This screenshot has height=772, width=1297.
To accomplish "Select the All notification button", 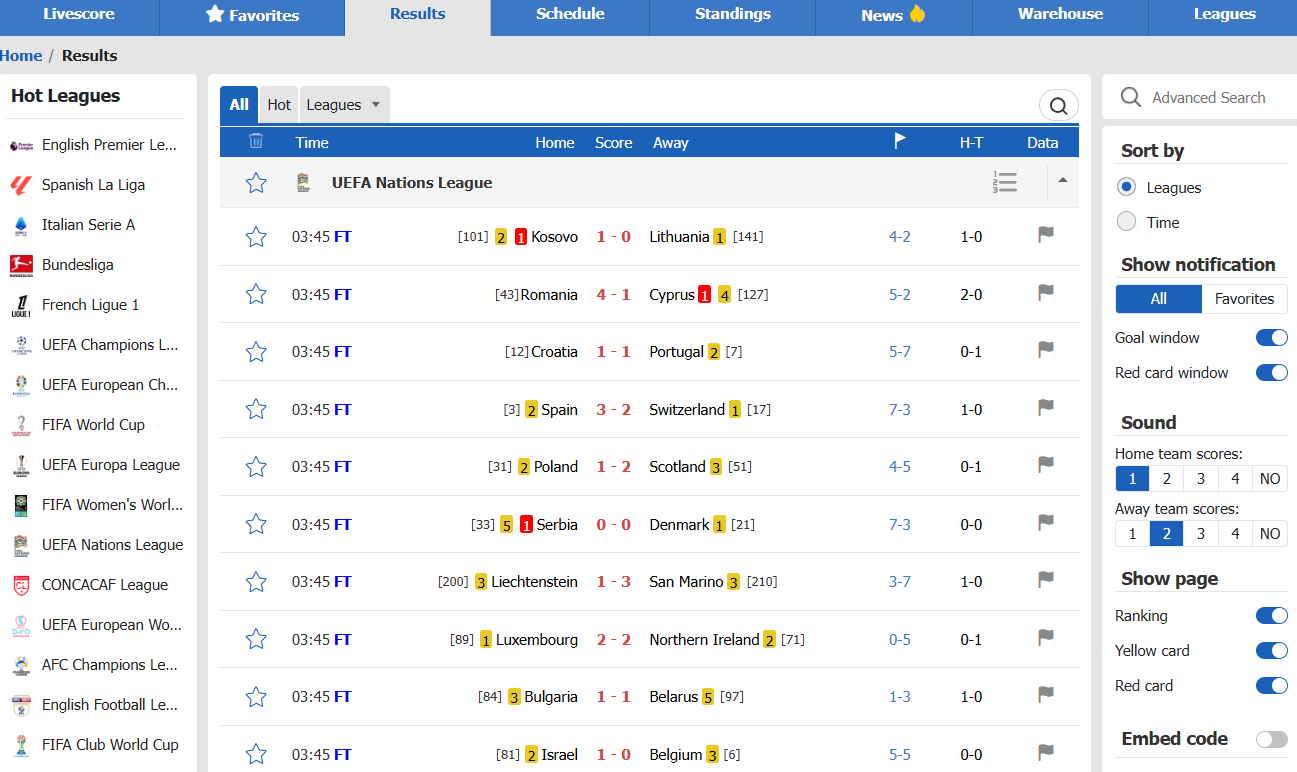I will [1159, 299].
